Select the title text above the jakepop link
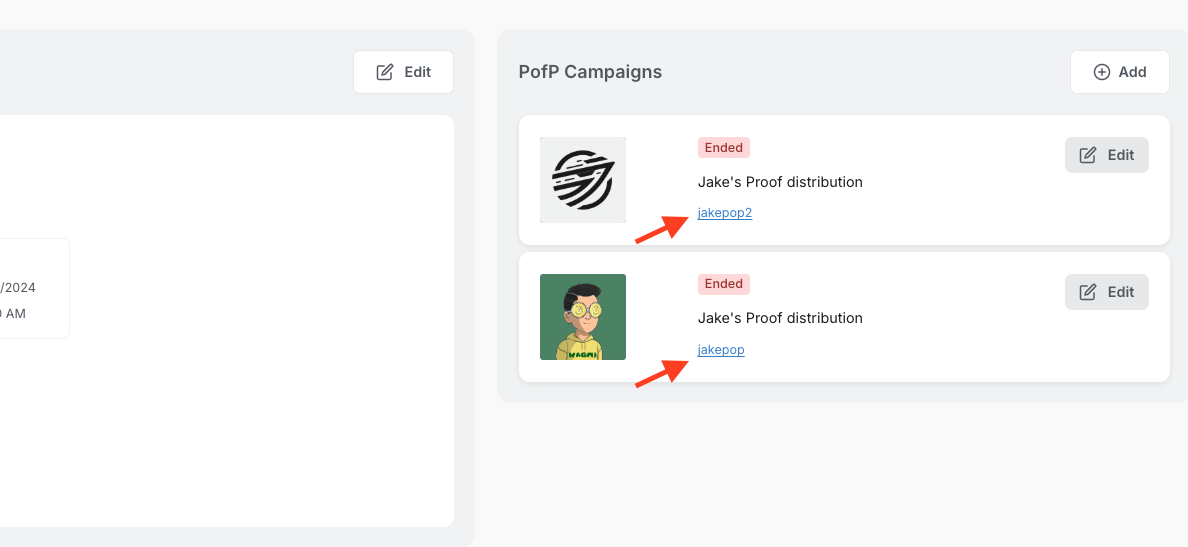1188x547 pixels. click(x=780, y=318)
